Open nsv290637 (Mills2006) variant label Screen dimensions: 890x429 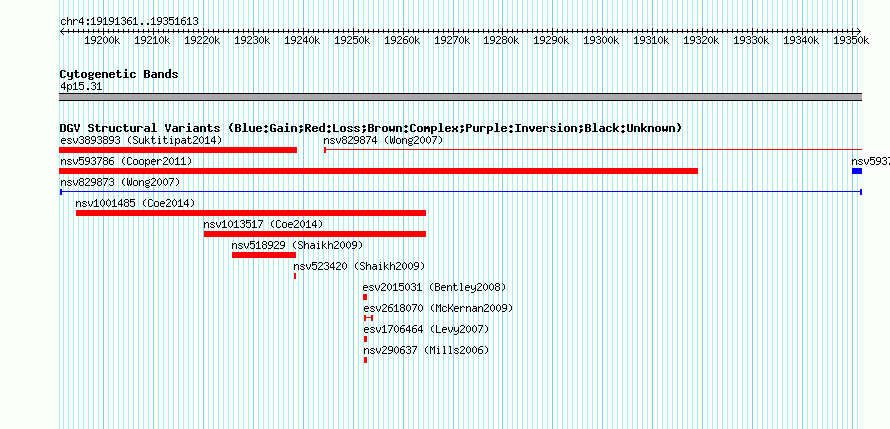point(426,350)
